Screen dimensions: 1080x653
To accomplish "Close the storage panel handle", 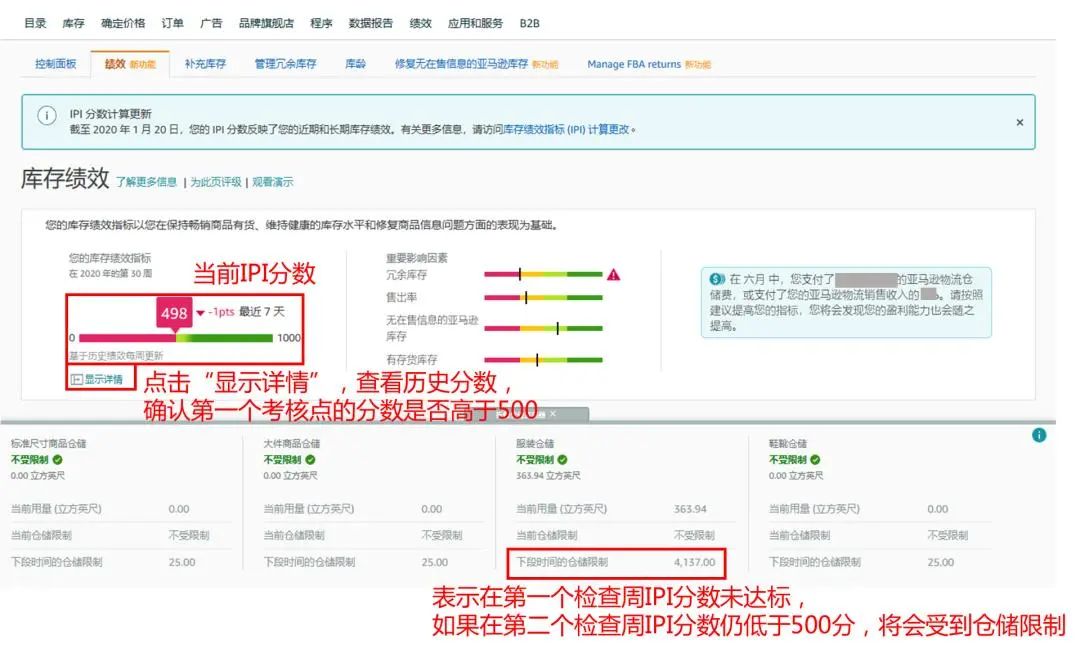I will [x=553, y=413].
